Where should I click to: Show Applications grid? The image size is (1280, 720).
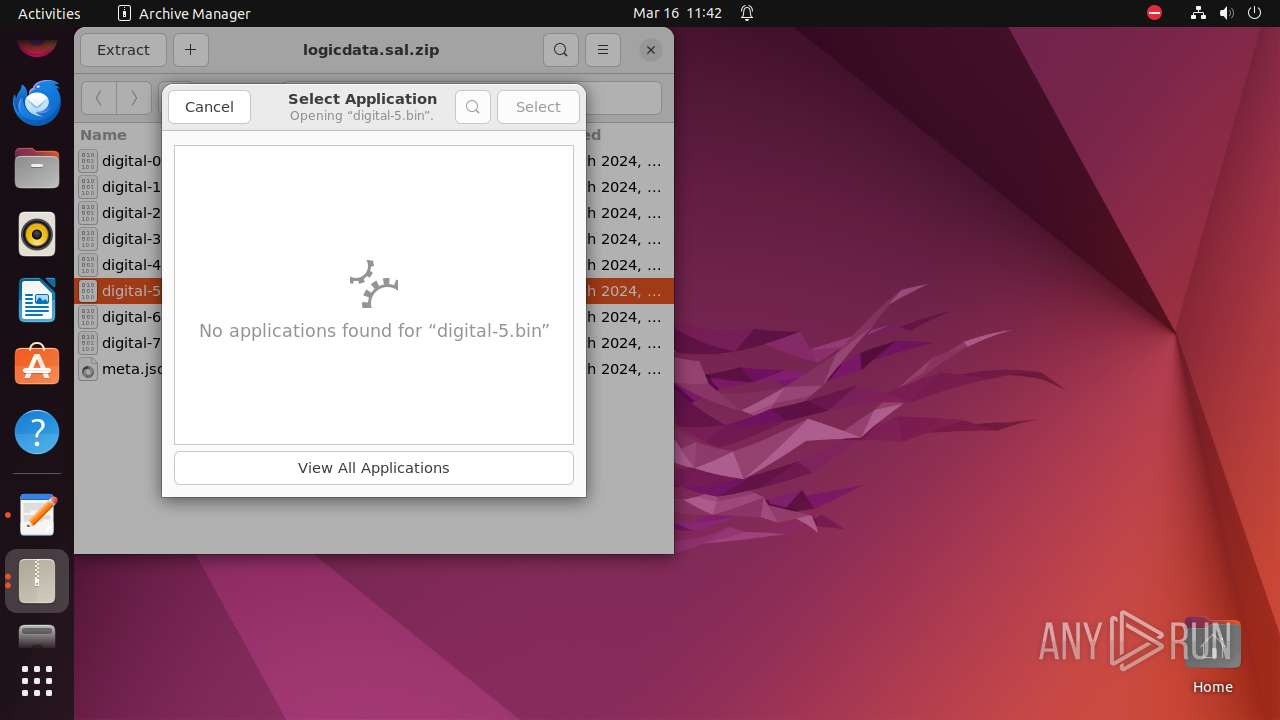37,681
